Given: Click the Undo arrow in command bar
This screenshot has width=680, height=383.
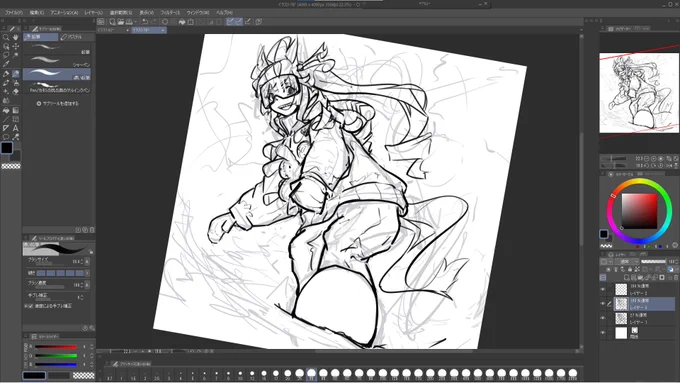Looking at the screenshot, I should pos(145,21).
